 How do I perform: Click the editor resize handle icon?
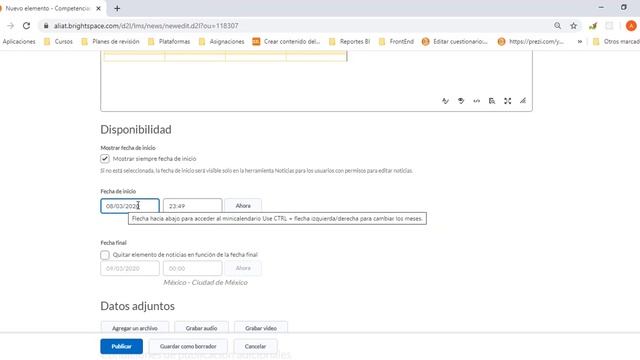click(x=523, y=101)
